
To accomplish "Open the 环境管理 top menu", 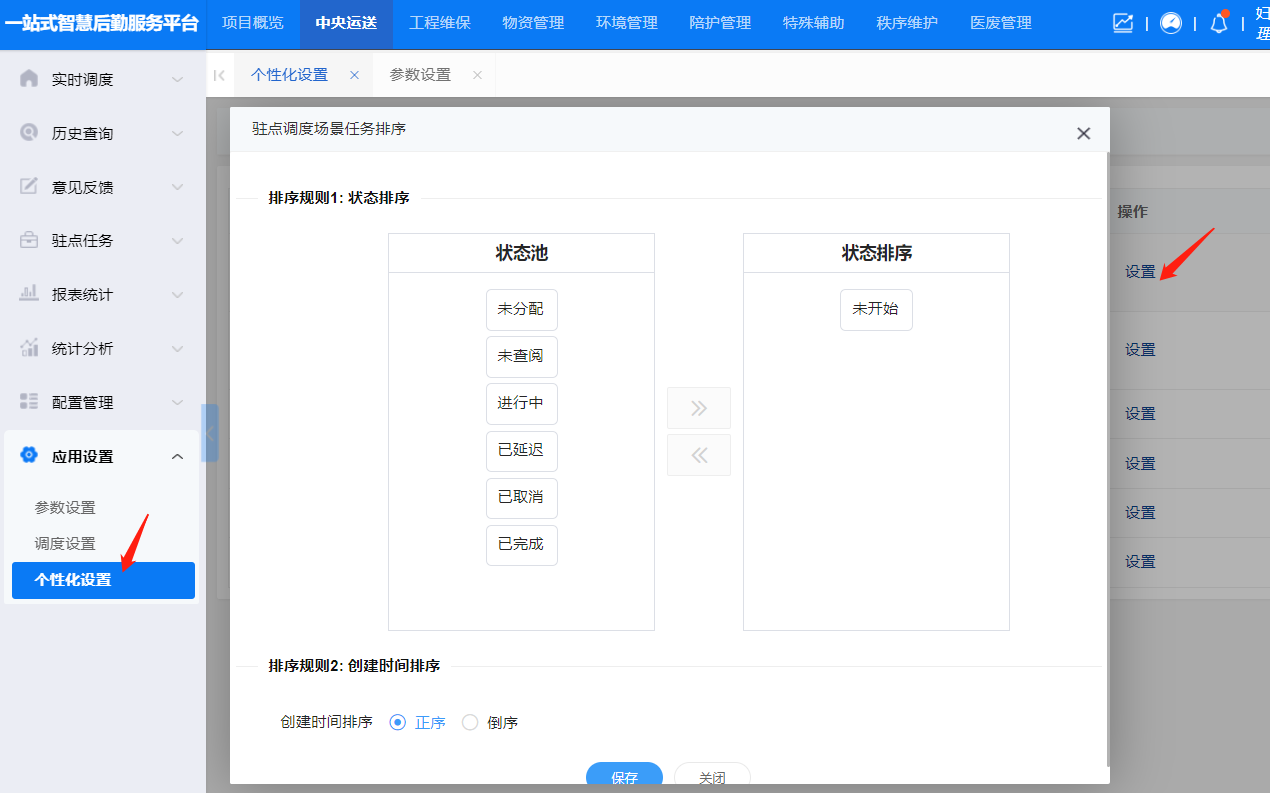I will 627,23.
